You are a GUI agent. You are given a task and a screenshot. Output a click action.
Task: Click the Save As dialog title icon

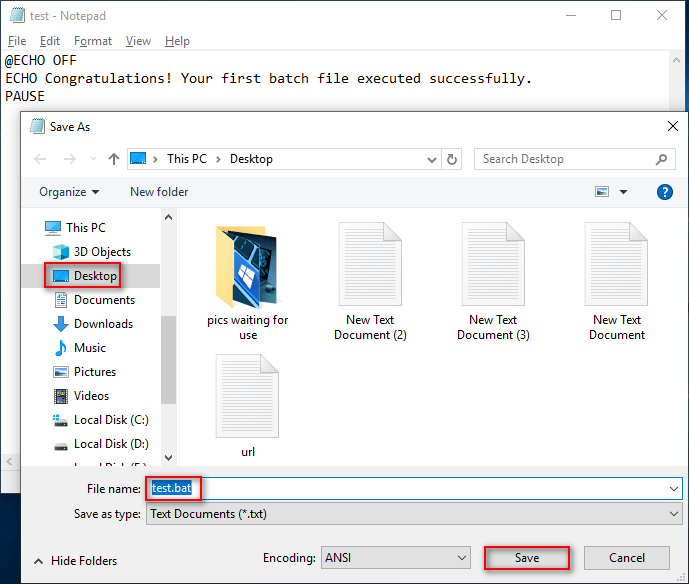pyautogui.click(x=37, y=127)
